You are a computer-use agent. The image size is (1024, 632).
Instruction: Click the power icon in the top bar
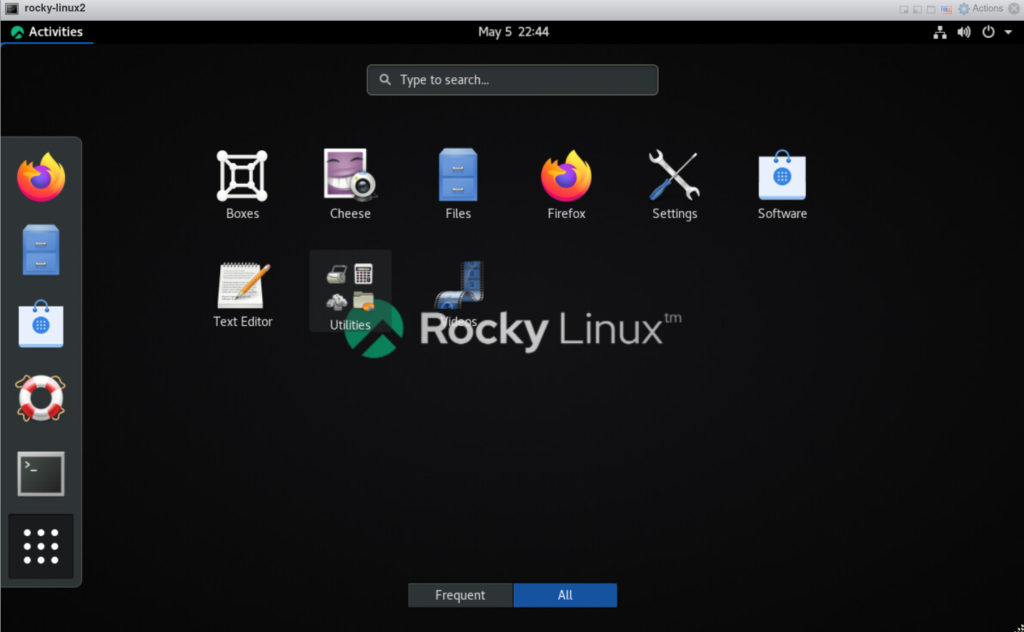(x=988, y=32)
